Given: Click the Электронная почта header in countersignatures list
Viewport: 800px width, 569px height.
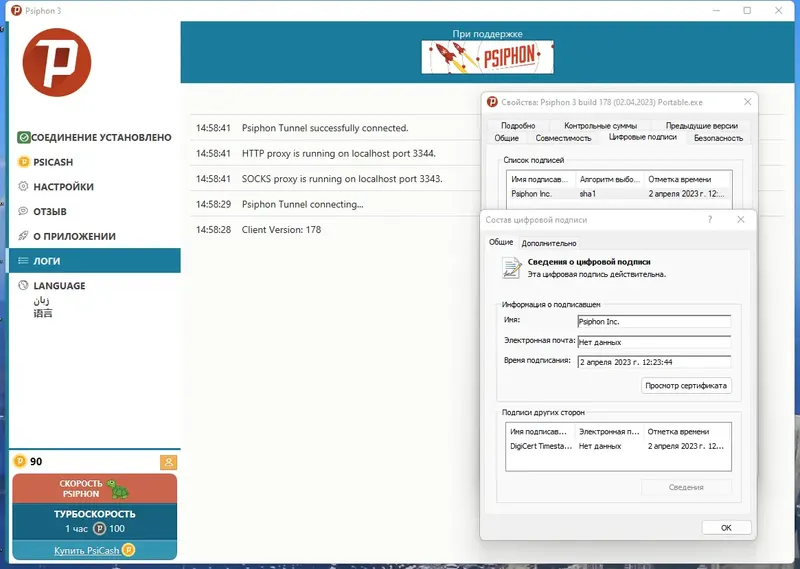Looking at the screenshot, I should 609,431.
